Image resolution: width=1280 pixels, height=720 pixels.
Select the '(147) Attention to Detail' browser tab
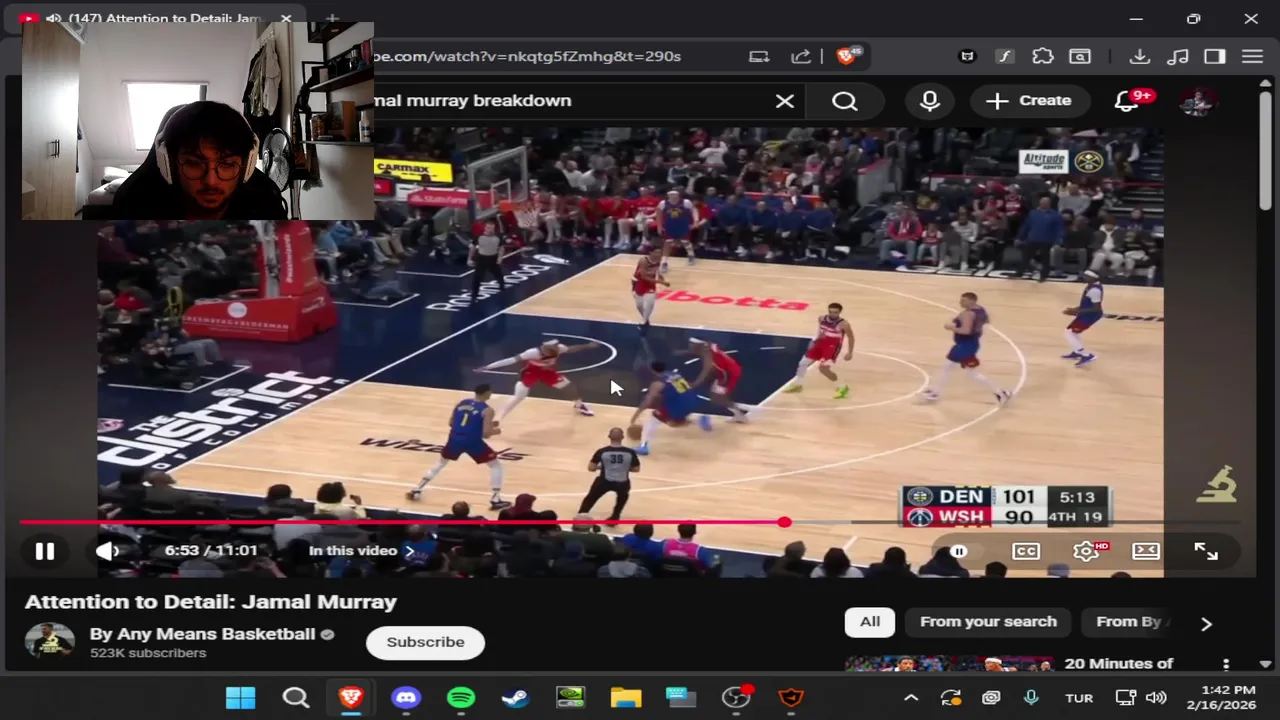pyautogui.click(x=165, y=19)
